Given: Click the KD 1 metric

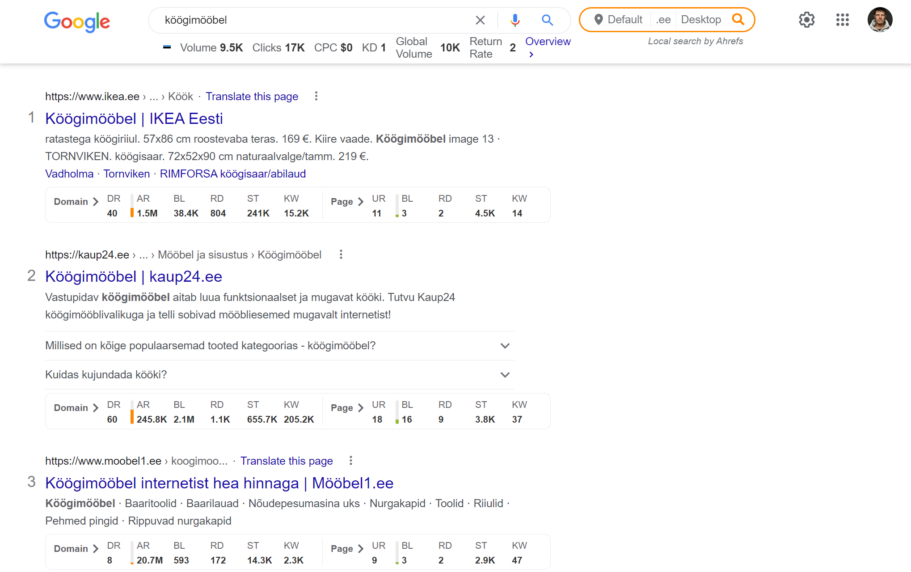Looking at the screenshot, I should 374,48.
